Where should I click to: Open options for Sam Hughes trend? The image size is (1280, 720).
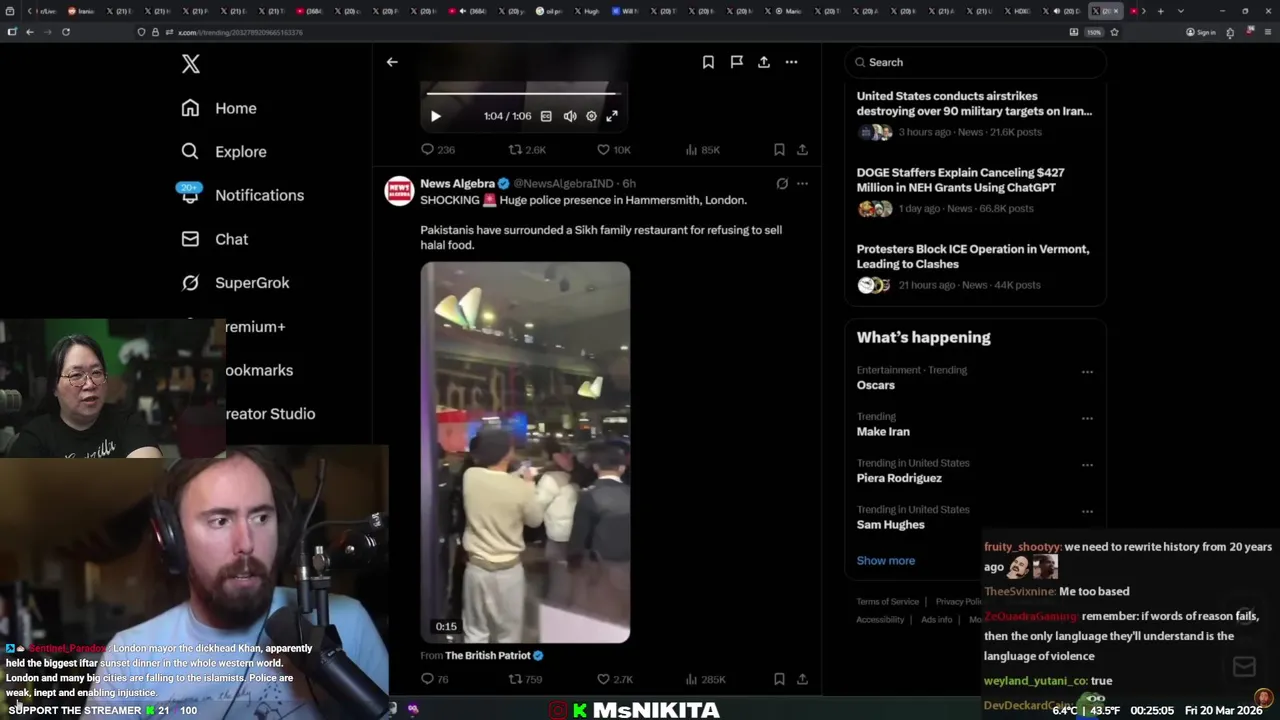(1087, 511)
